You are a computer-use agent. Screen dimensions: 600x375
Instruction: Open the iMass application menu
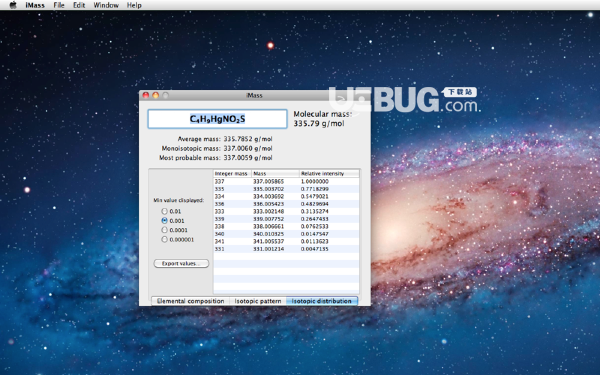(35, 5)
